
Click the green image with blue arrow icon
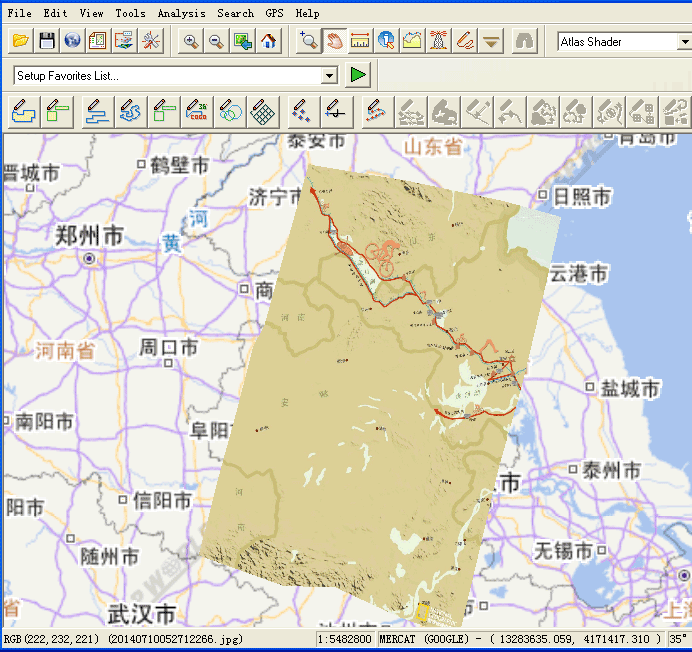[x=243, y=41]
